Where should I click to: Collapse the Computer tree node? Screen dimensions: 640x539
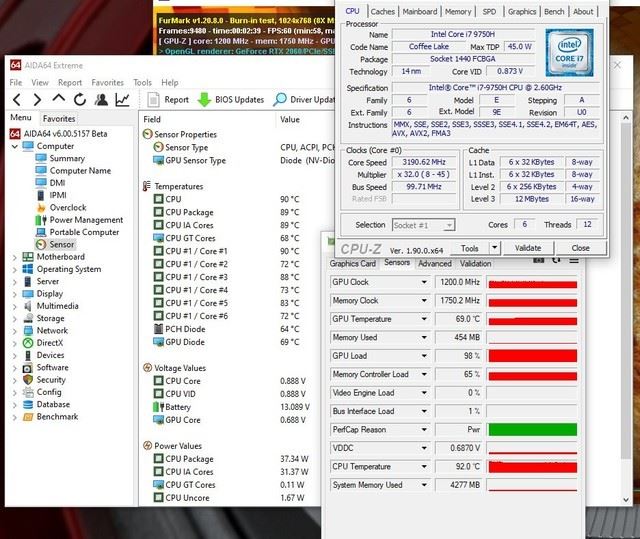tap(15, 146)
